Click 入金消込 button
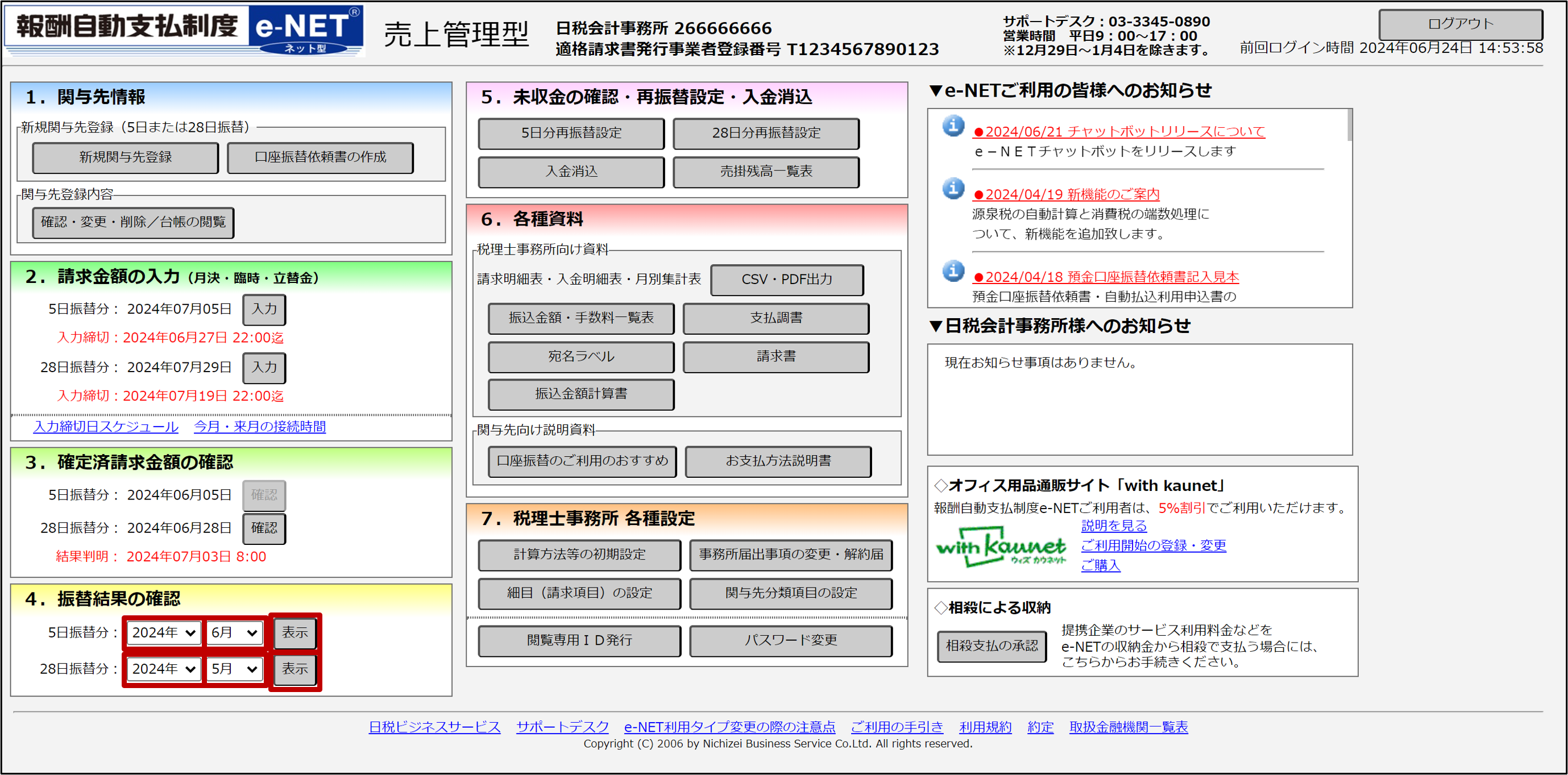The width and height of the screenshot is (1568, 775). pyautogui.click(x=571, y=172)
